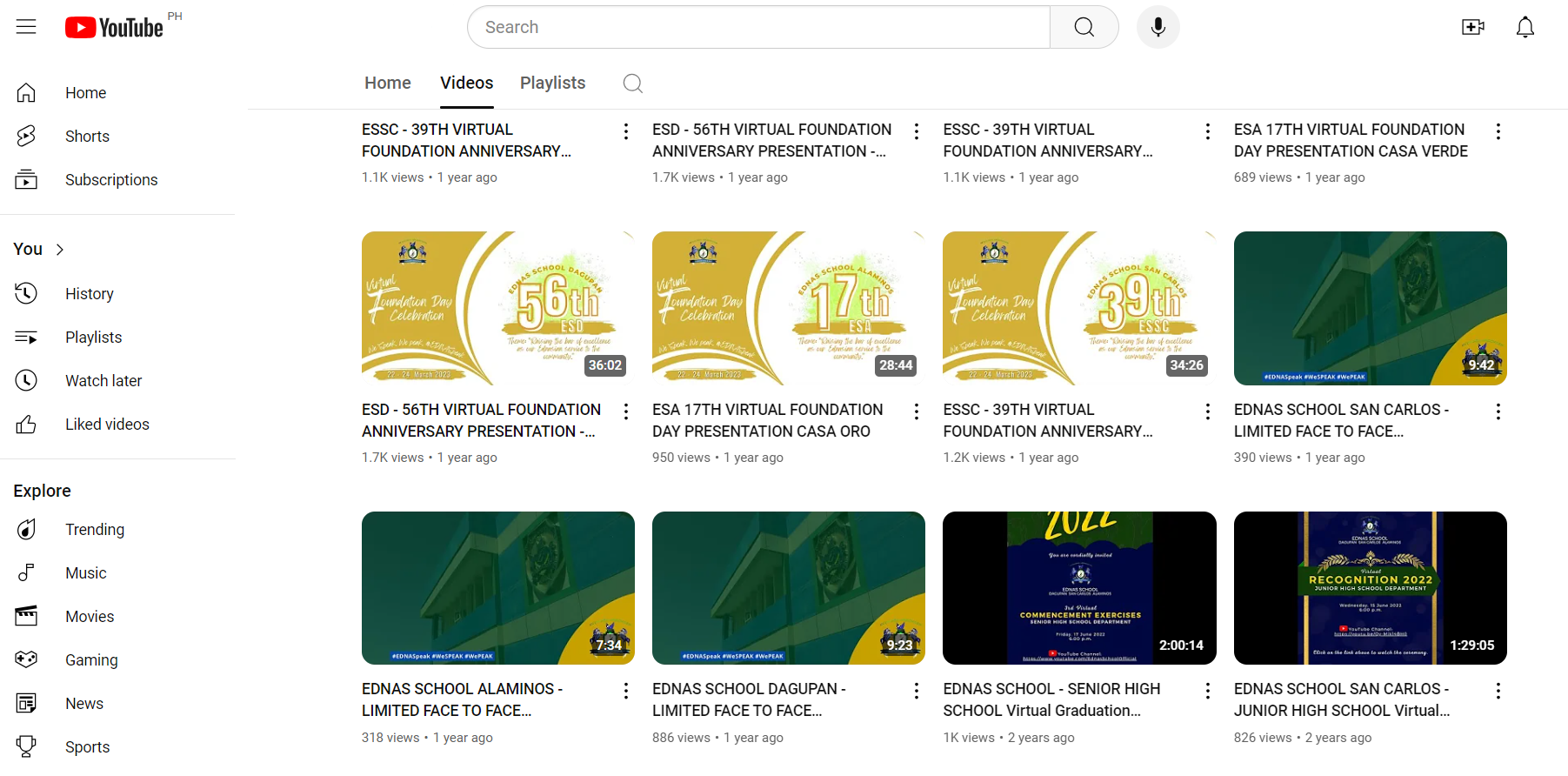Open the ESA 17th Casa Oro video title
1568x776 pixels.
pyautogui.click(x=768, y=420)
